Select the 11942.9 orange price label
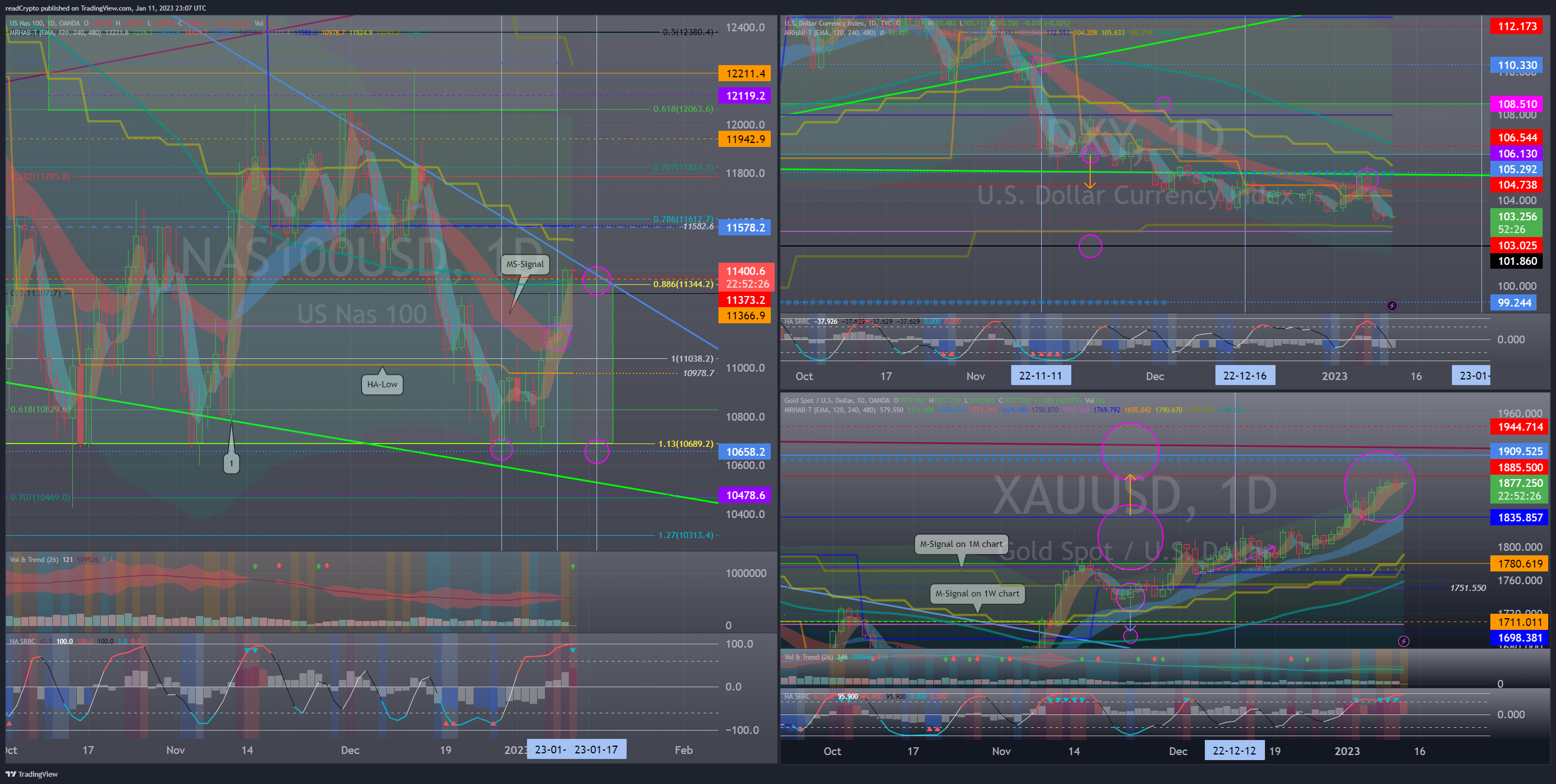 click(x=744, y=139)
